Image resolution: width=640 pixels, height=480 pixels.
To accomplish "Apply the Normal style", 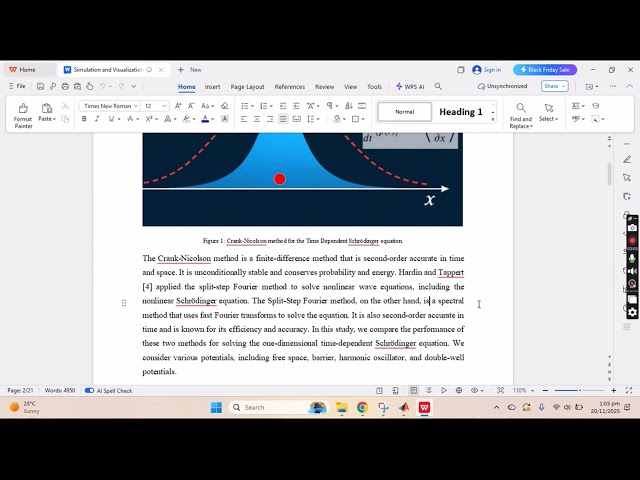I will click(404, 112).
